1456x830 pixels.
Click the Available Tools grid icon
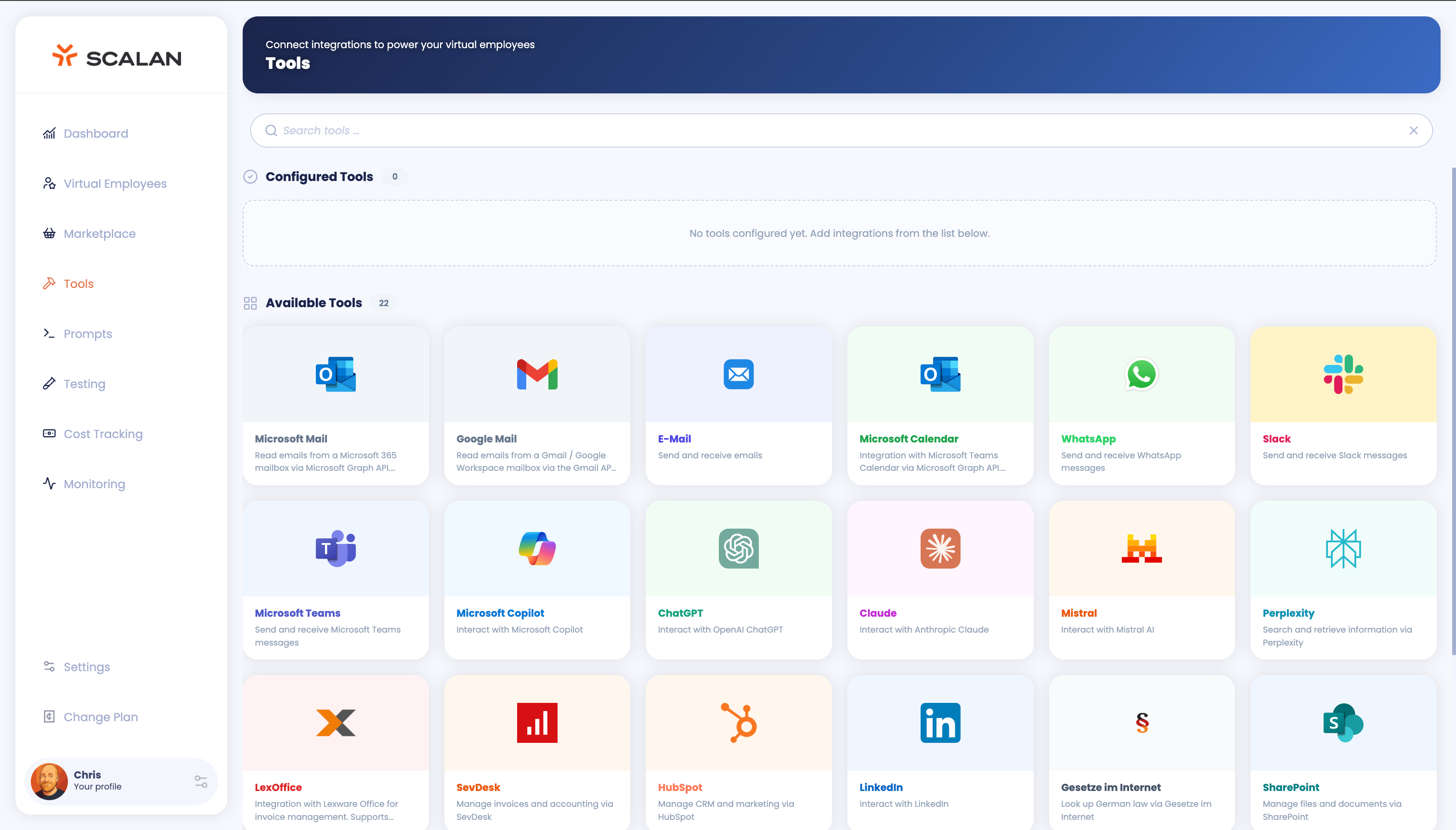[250, 303]
